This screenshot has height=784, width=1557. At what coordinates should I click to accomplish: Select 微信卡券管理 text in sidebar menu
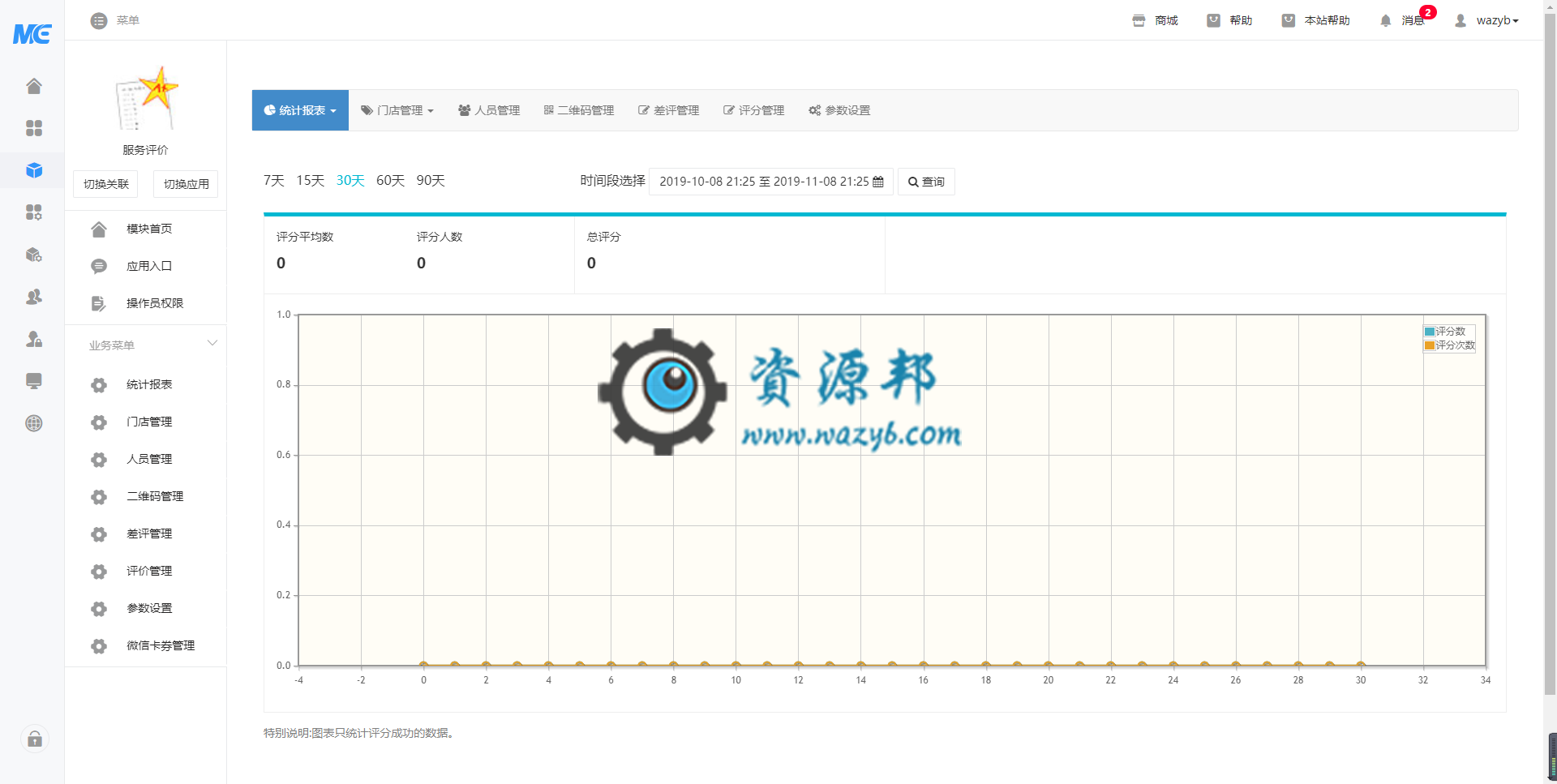(161, 645)
